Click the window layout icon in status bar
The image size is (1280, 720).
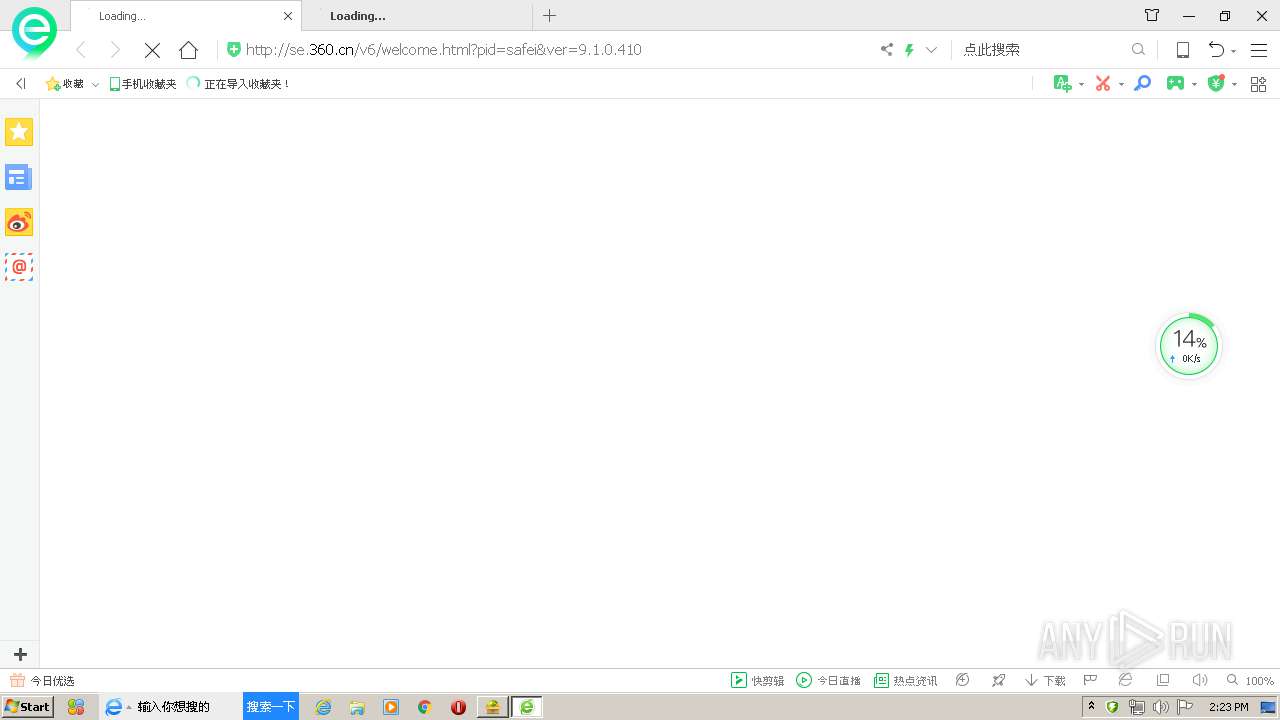pyautogui.click(x=1162, y=680)
